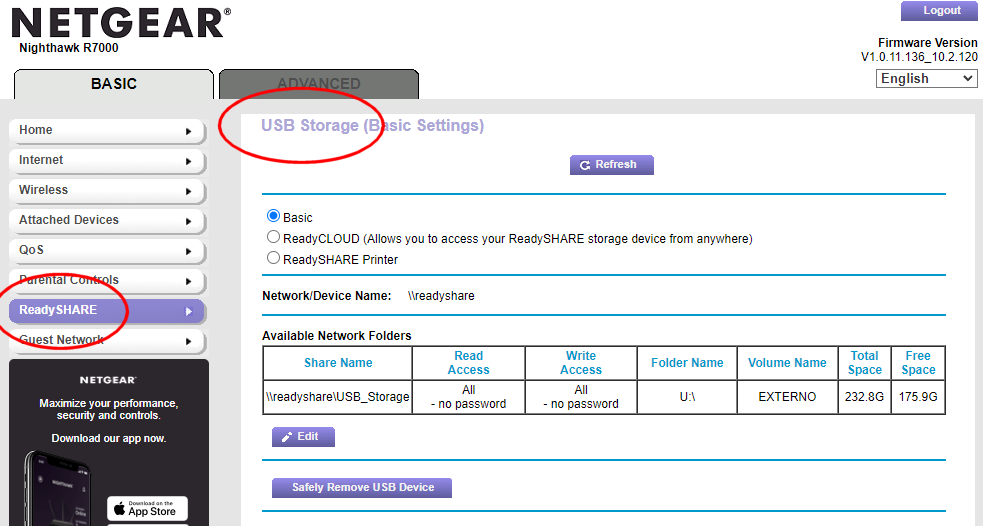Open the Wireless sidebar item
The image size is (983, 526).
107,191
